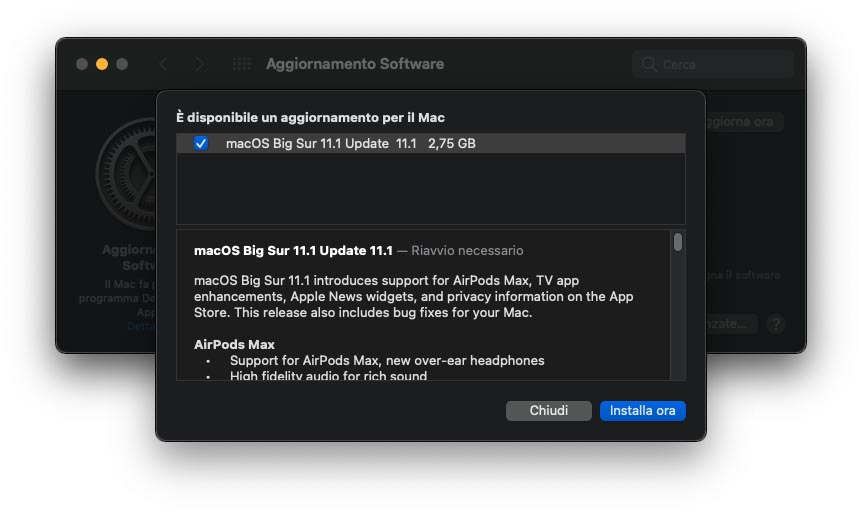Click the Chiudi button

coord(549,411)
